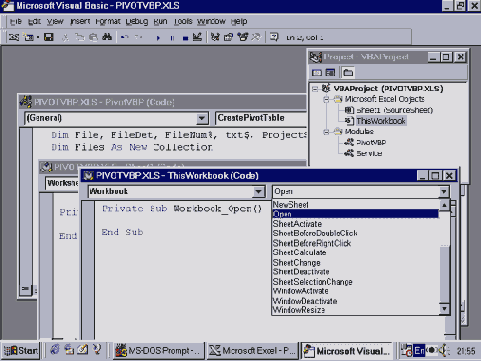Click the Copy icon in toolbar

click(x=80, y=37)
